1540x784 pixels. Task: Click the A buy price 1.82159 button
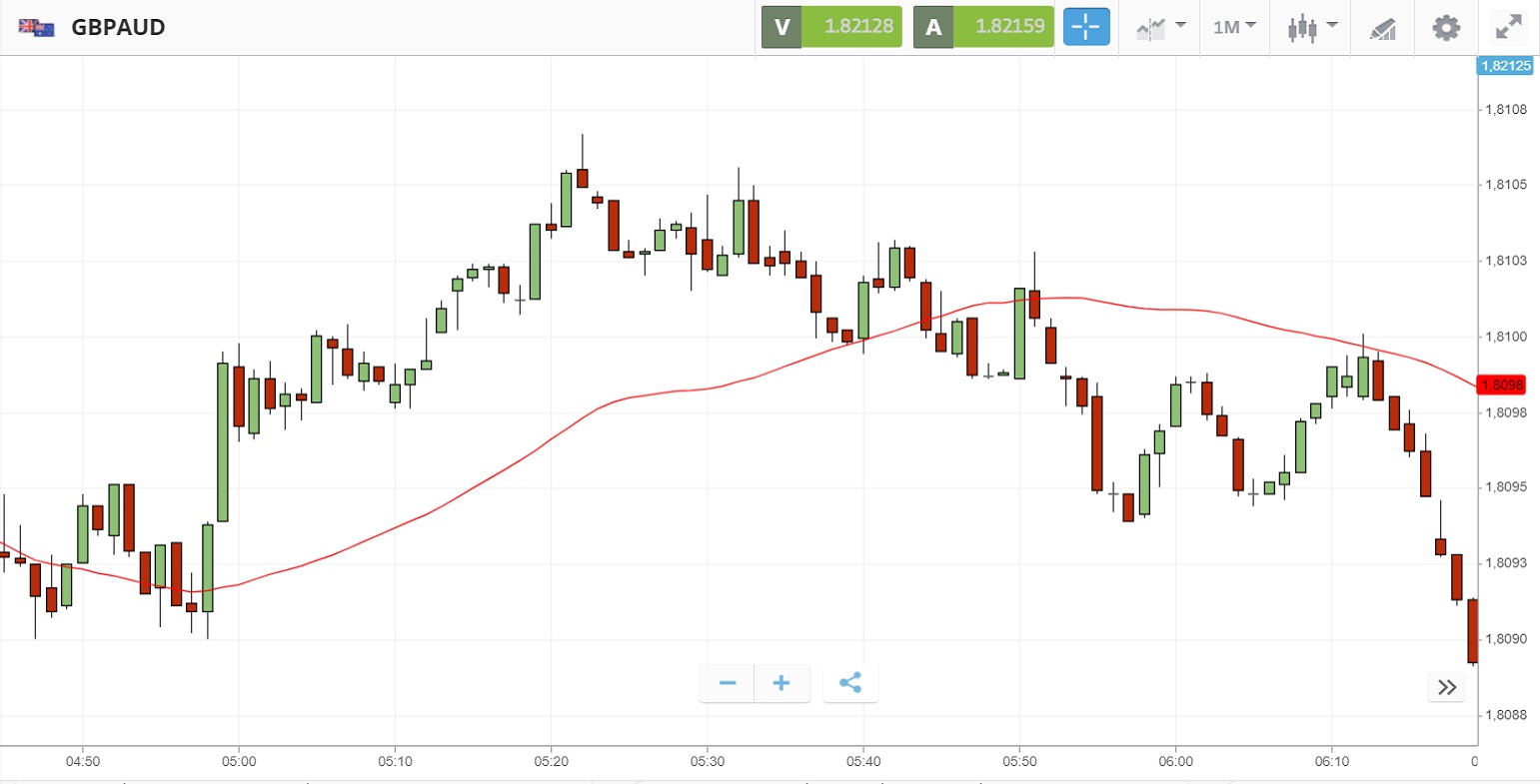983,27
